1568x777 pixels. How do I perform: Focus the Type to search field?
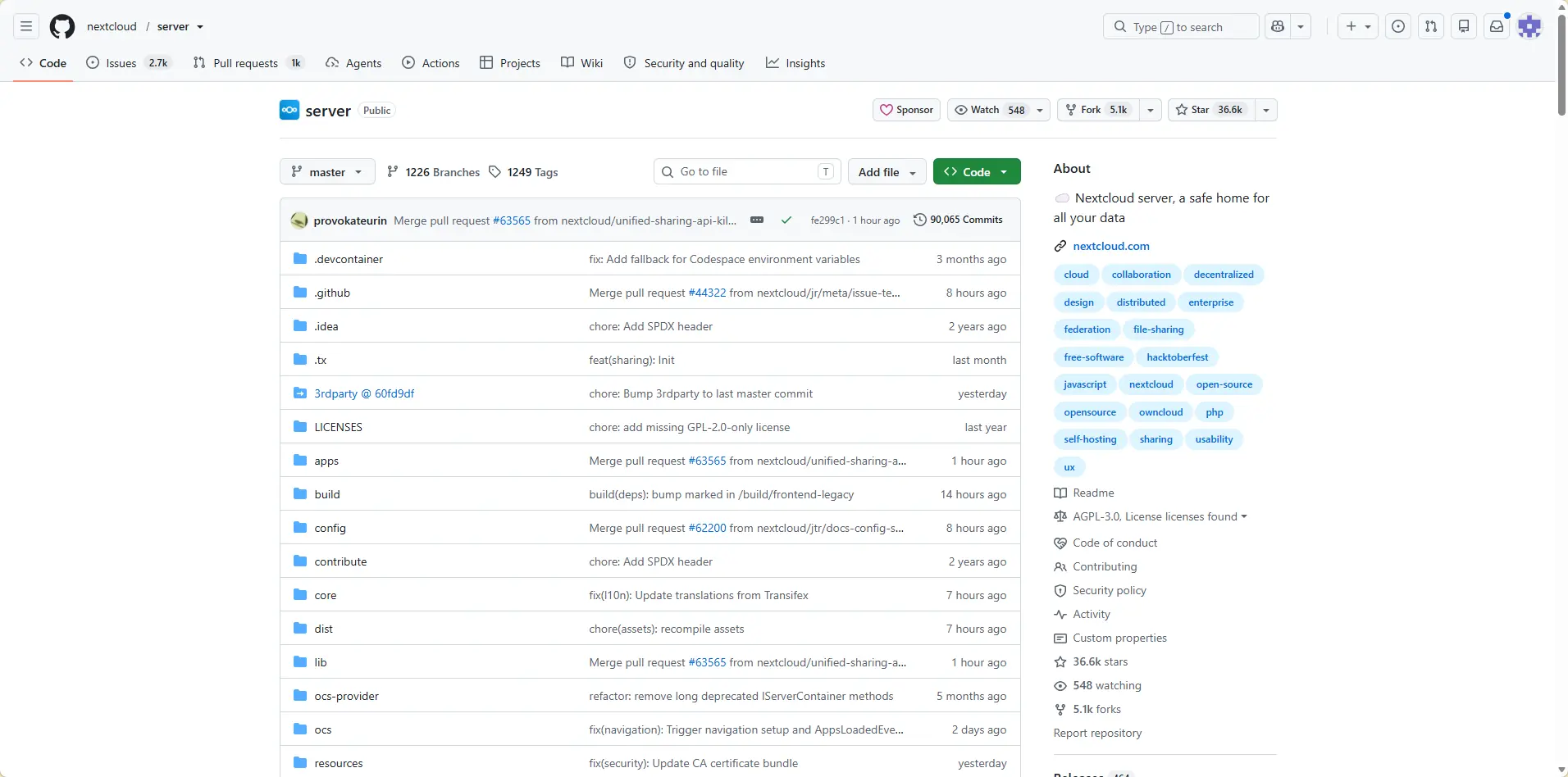coord(1181,27)
